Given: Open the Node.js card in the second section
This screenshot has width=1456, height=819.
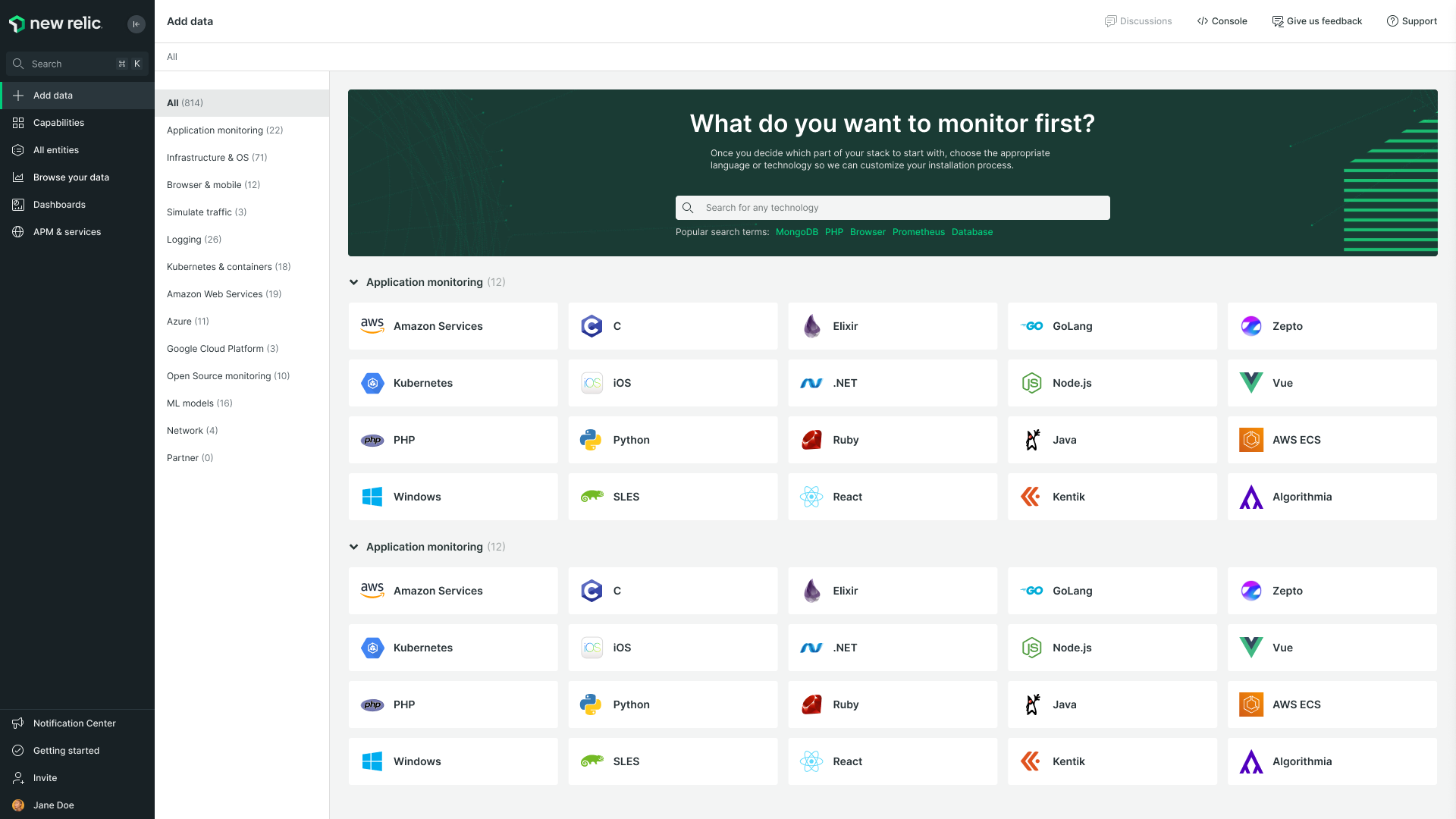Looking at the screenshot, I should (x=1112, y=648).
